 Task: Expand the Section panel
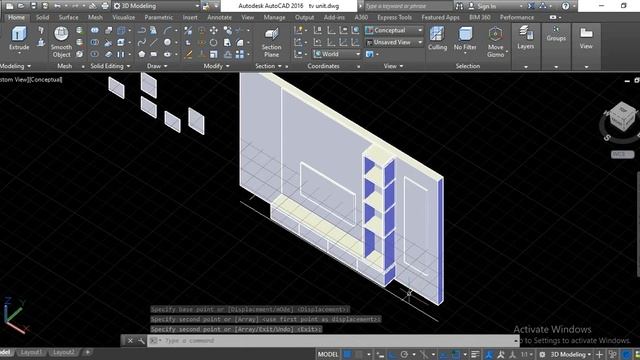click(268, 66)
